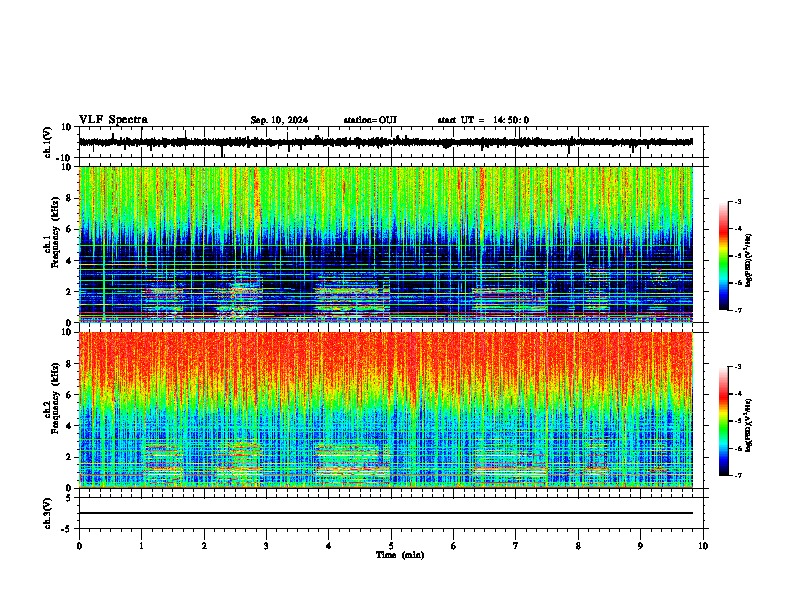Viewport: 792px width, 612px height.
Task: Click time axis tick label '7'
Action: 516,546
